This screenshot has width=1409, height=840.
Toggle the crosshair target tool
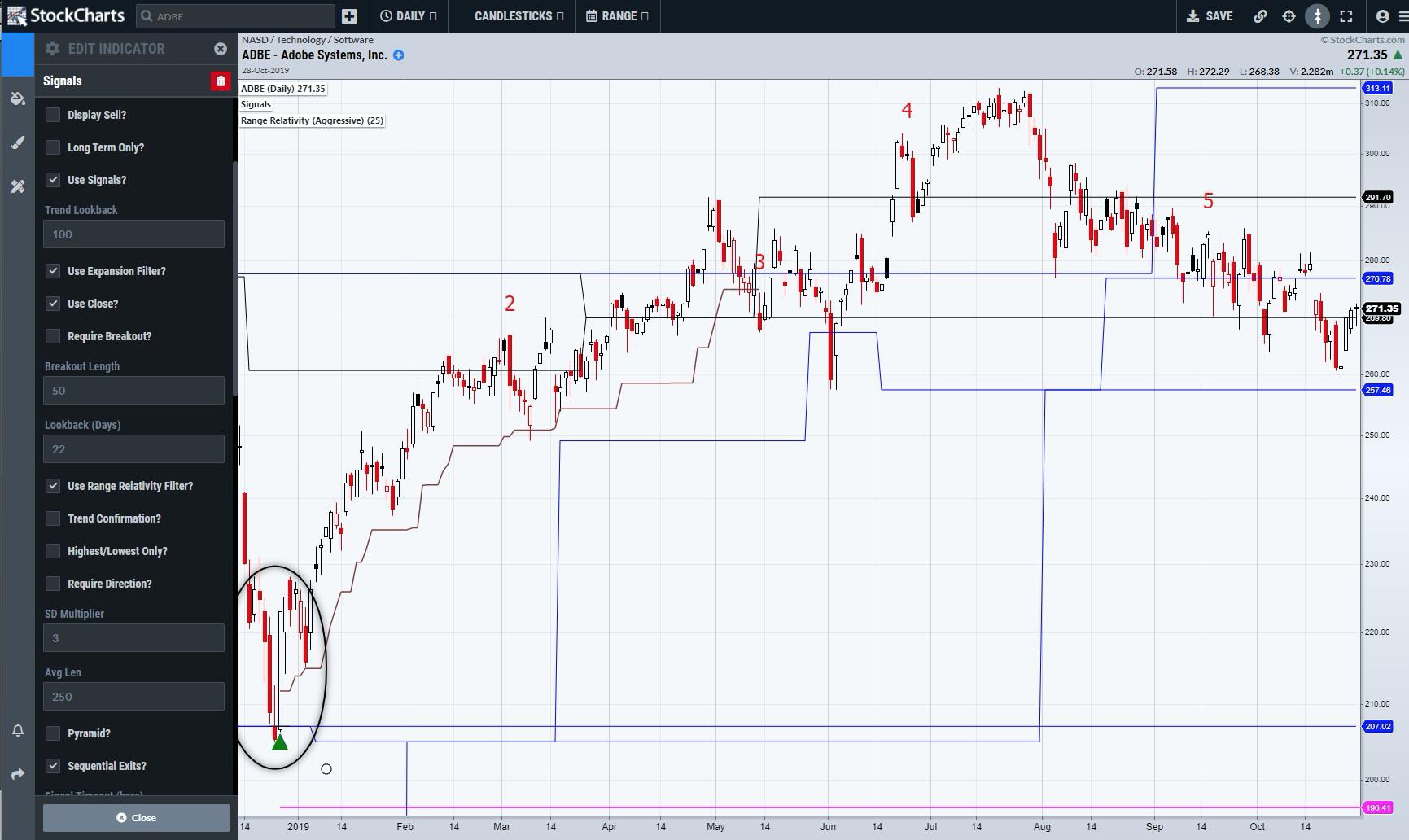[x=1289, y=16]
